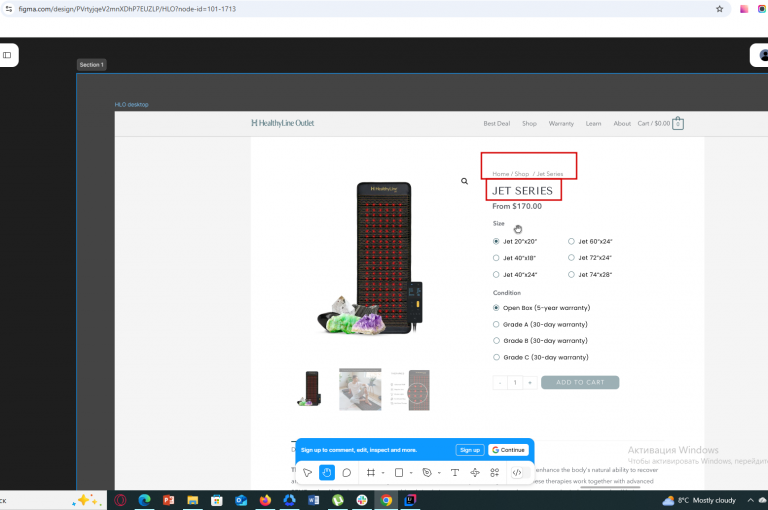Open Cart / $0.00 nav link

(653, 123)
